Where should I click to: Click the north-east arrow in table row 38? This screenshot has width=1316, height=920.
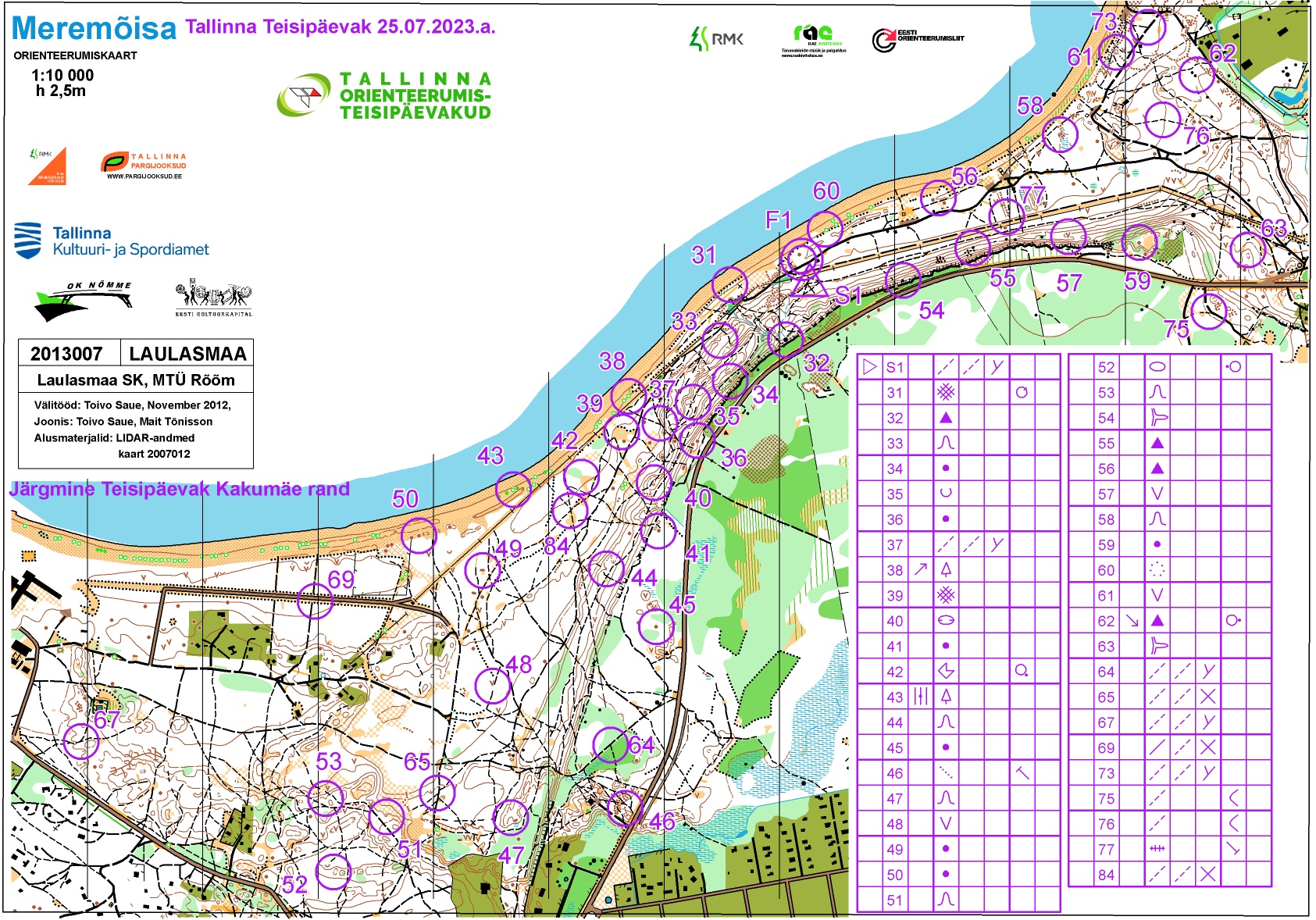pyautogui.click(x=921, y=569)
